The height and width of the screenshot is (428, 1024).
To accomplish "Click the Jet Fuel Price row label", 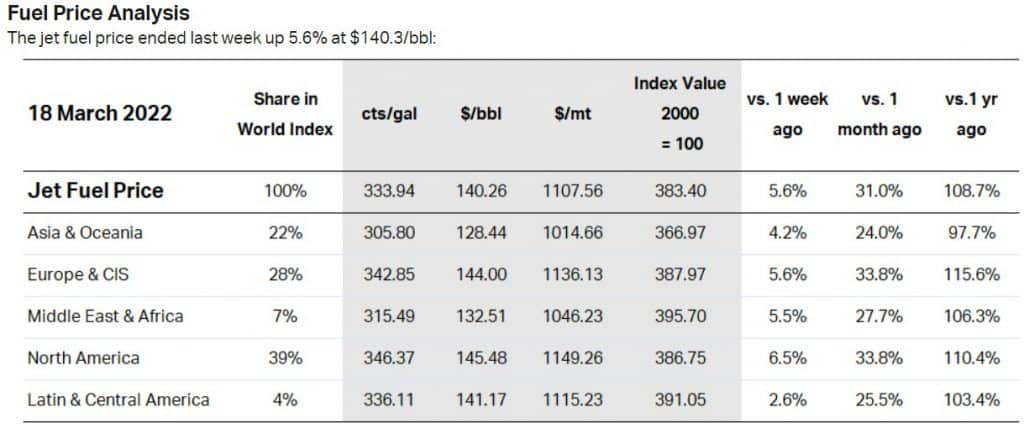I will tap(95, 191).
